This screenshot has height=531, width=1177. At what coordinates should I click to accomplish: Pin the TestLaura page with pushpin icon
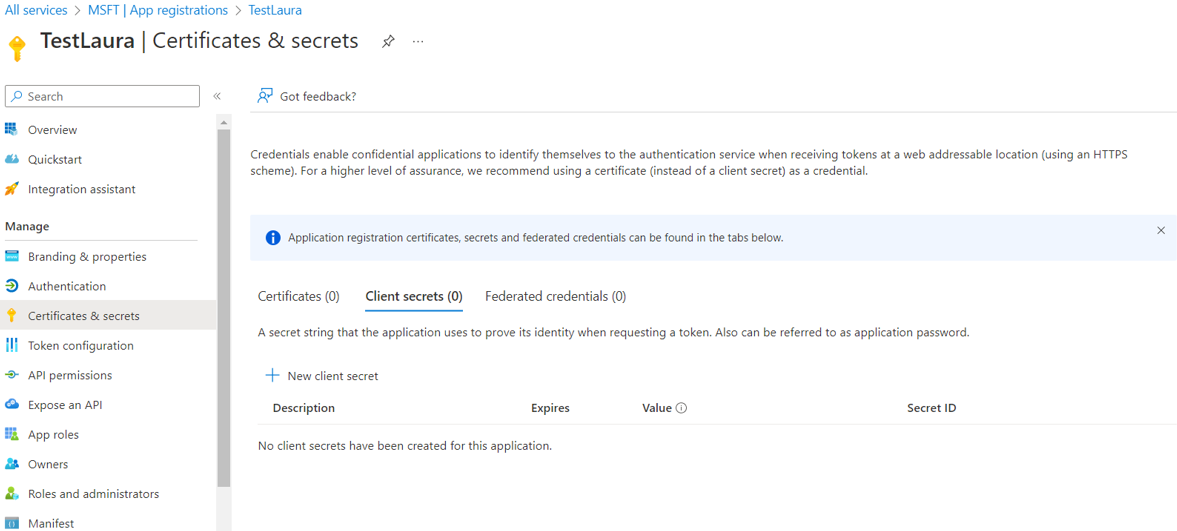point(388,42)
